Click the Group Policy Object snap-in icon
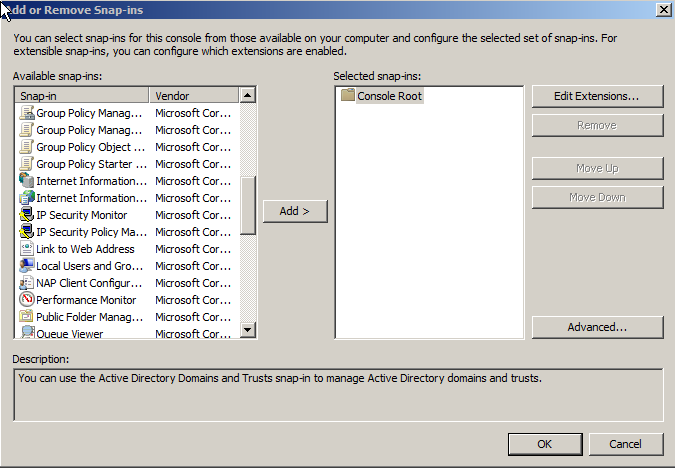The image size is (675, 468). tap(27, 147)
